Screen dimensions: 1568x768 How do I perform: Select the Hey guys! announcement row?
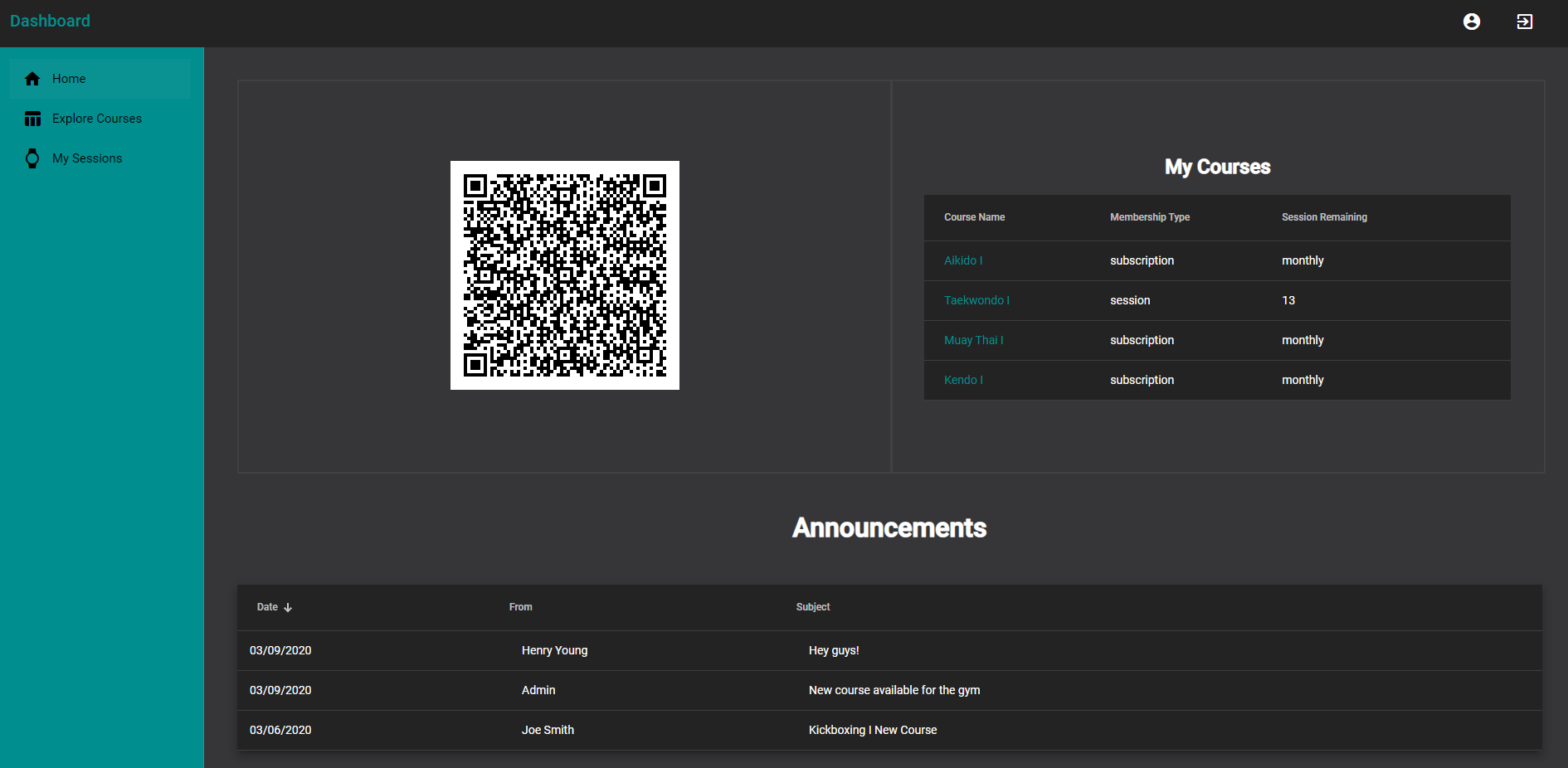[833, 650]
